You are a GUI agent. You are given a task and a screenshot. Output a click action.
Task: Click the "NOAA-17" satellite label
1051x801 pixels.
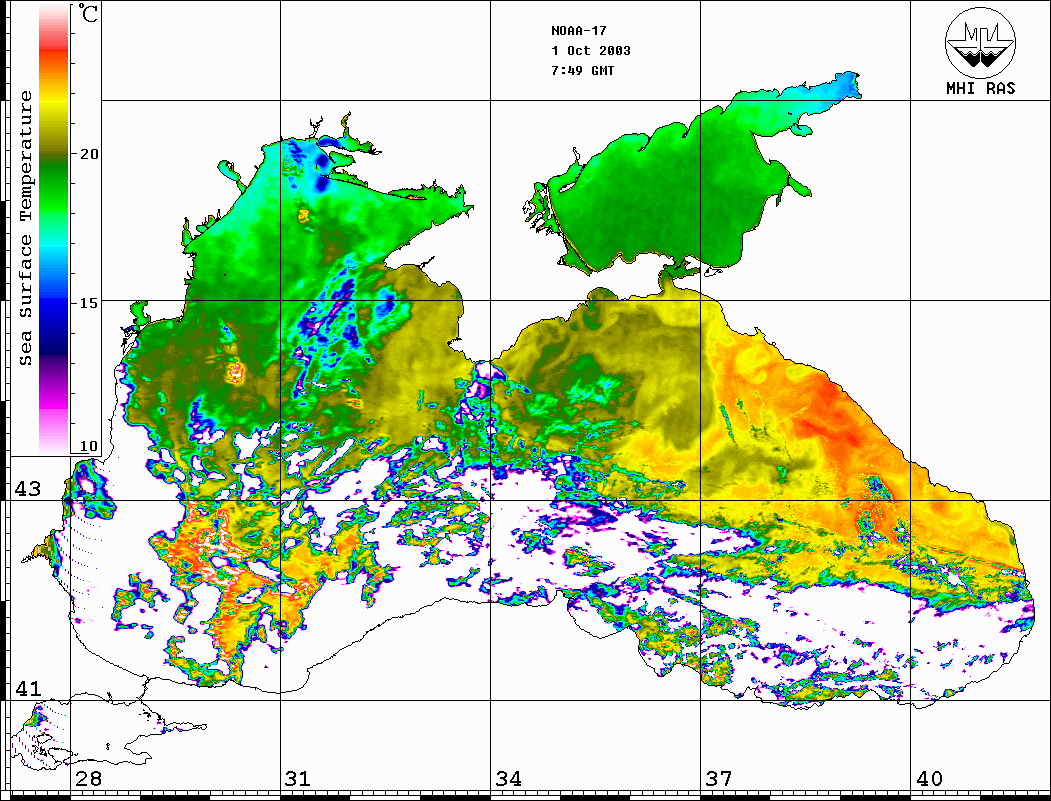coord(578,31)
